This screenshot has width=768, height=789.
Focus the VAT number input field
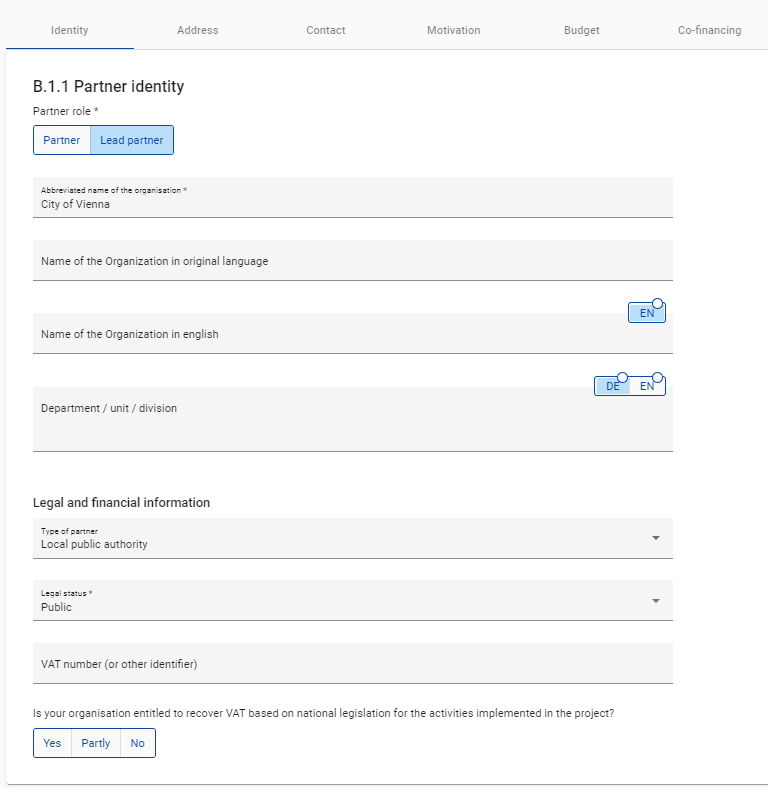tap(352, 664)
